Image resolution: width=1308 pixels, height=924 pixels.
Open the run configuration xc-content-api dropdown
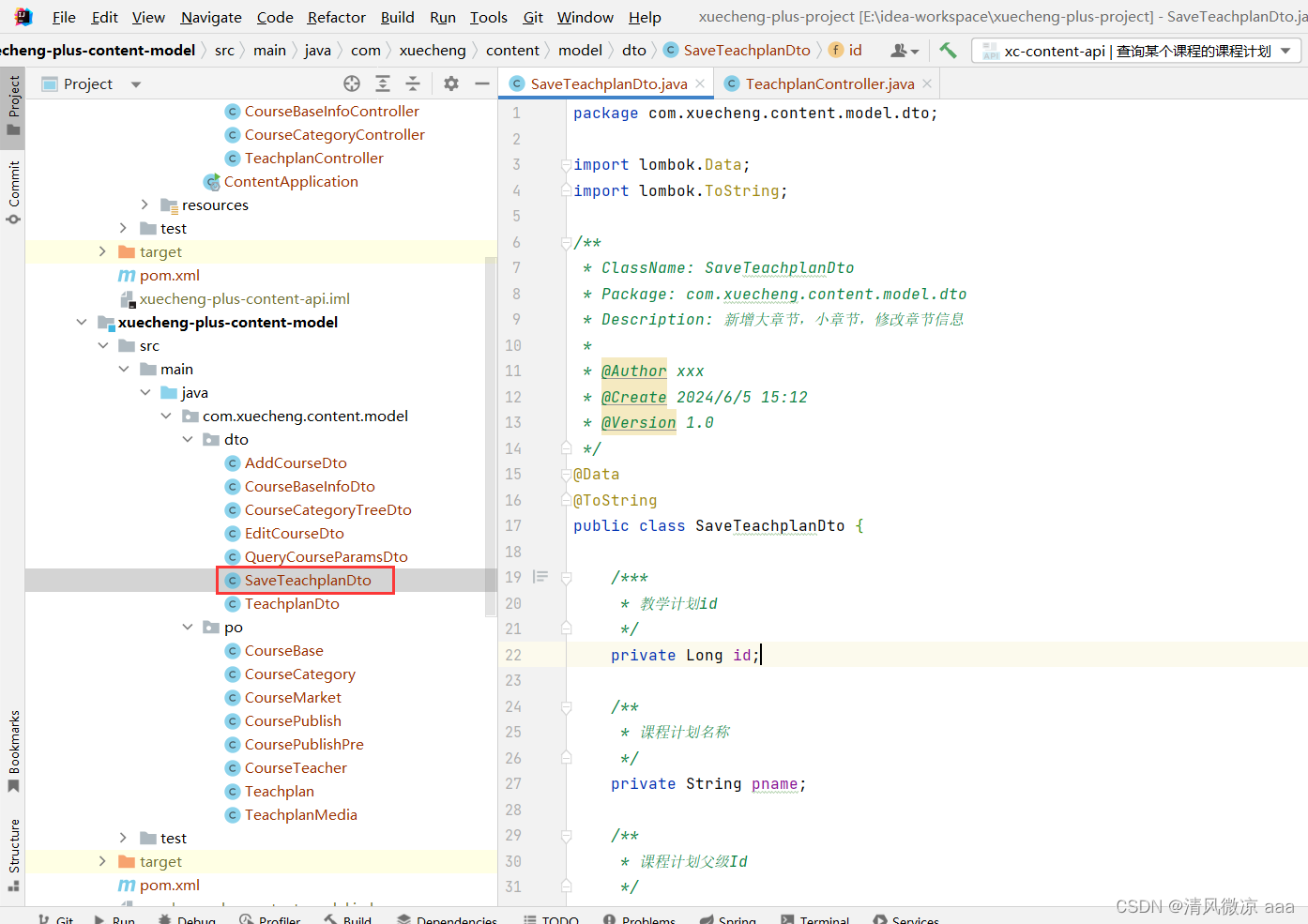pos(1136,51)
